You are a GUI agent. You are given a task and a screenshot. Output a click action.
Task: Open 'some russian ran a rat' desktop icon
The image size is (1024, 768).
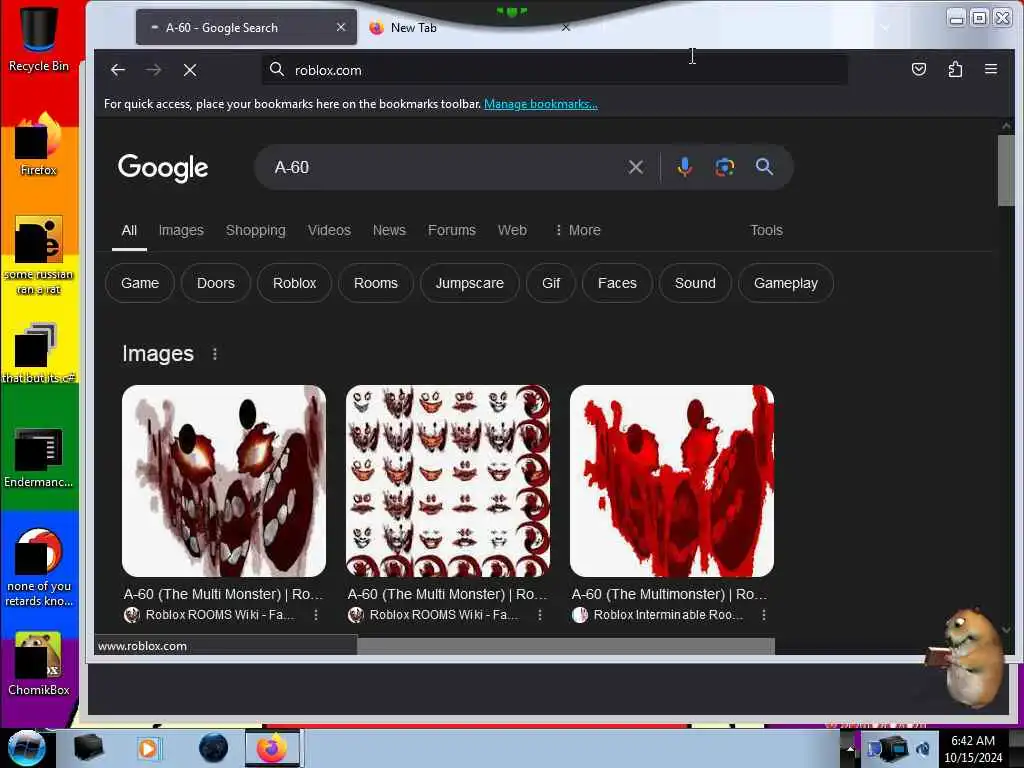pos(39,255)
